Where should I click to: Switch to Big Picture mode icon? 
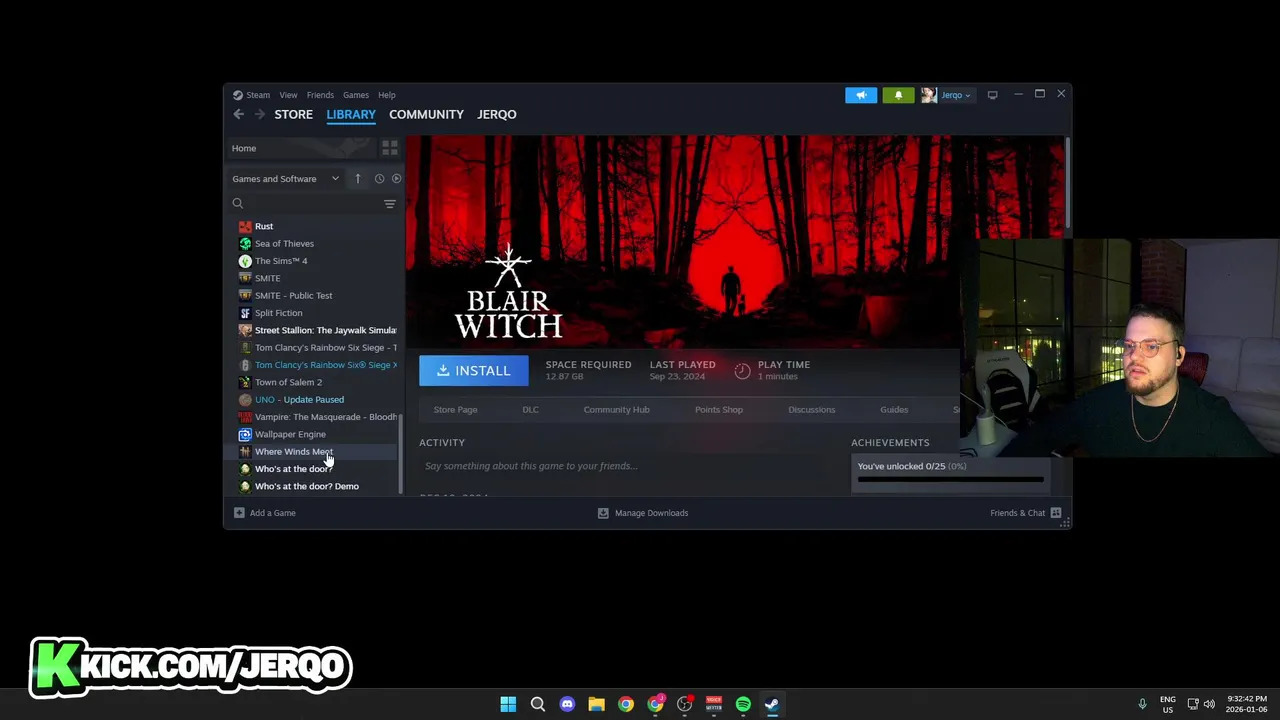[992, 95]
